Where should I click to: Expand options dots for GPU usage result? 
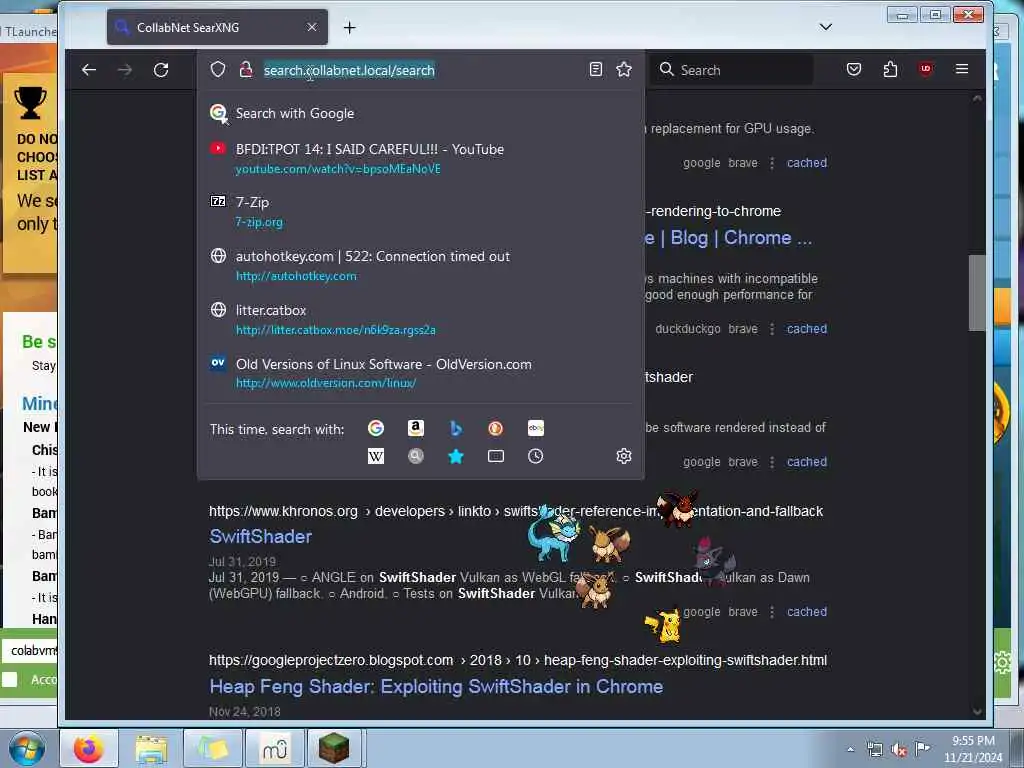click(x=772, y=163)
